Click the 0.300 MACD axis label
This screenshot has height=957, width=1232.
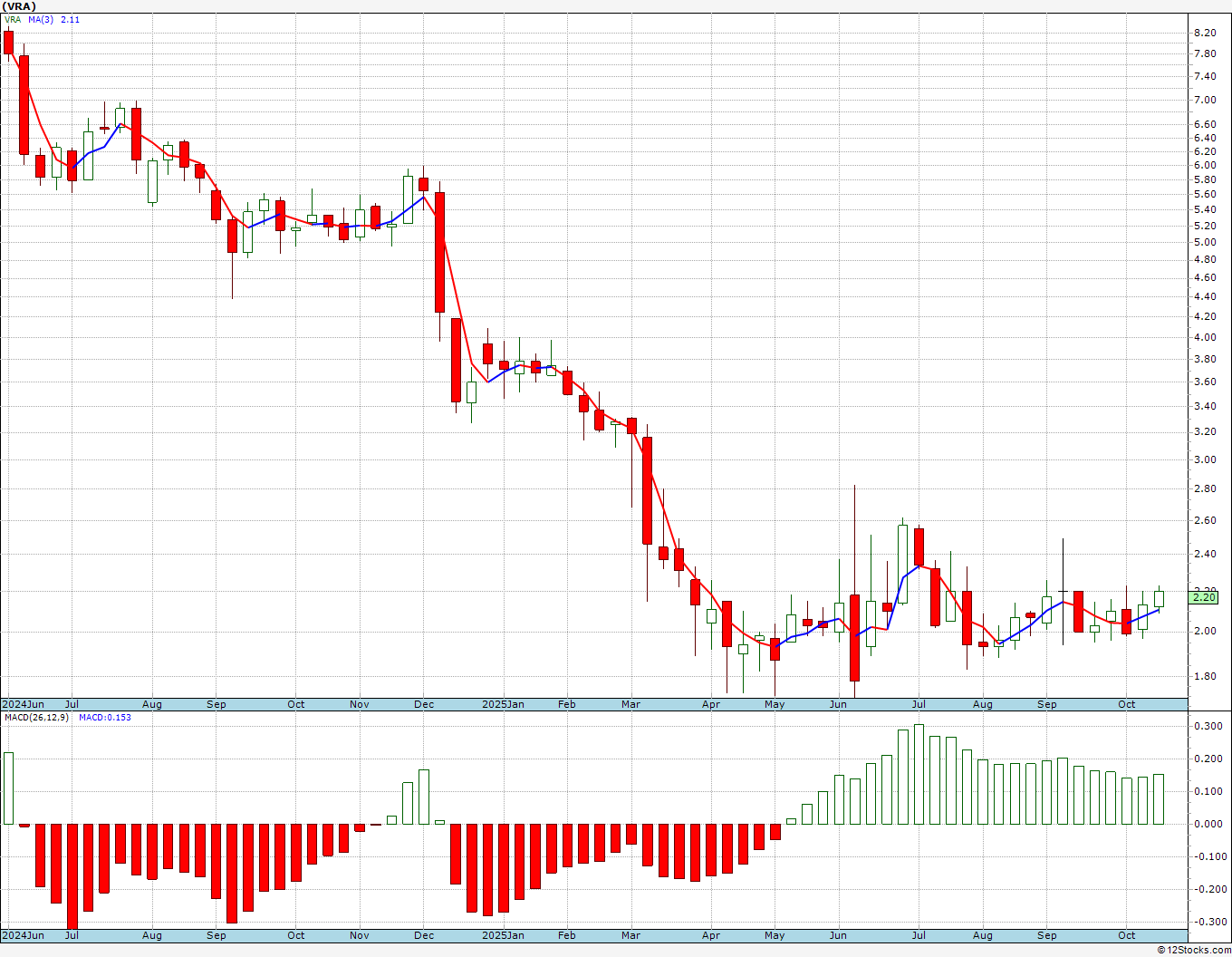point(1207,726)
